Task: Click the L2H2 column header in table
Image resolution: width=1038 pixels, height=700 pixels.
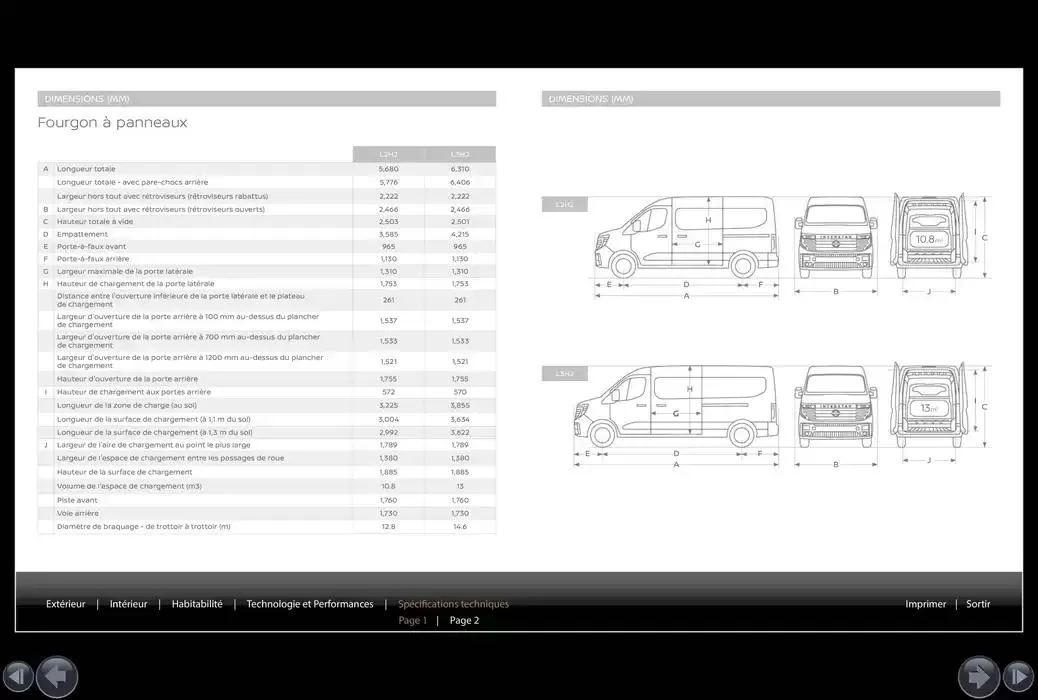Action: (x=388, y=155)
